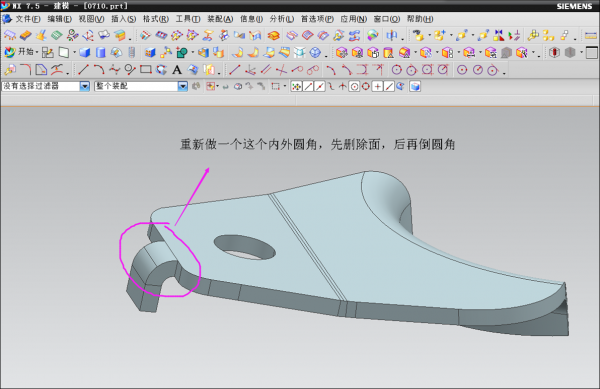This screenshot has width=600, height=389.
Task: Open the 文件(F) menu
Action: pos(28,19)
